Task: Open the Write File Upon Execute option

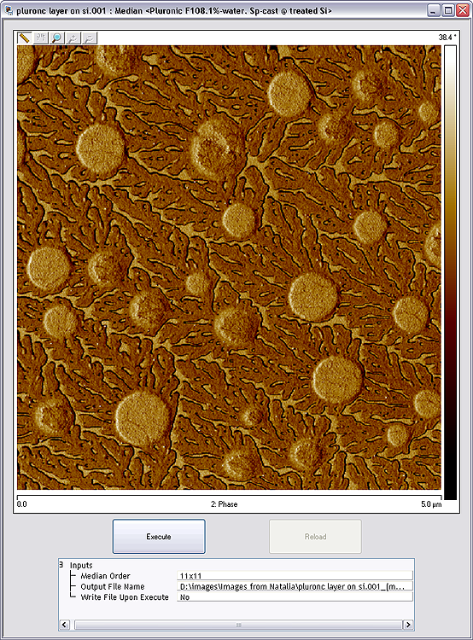Action: coord(295,597)
